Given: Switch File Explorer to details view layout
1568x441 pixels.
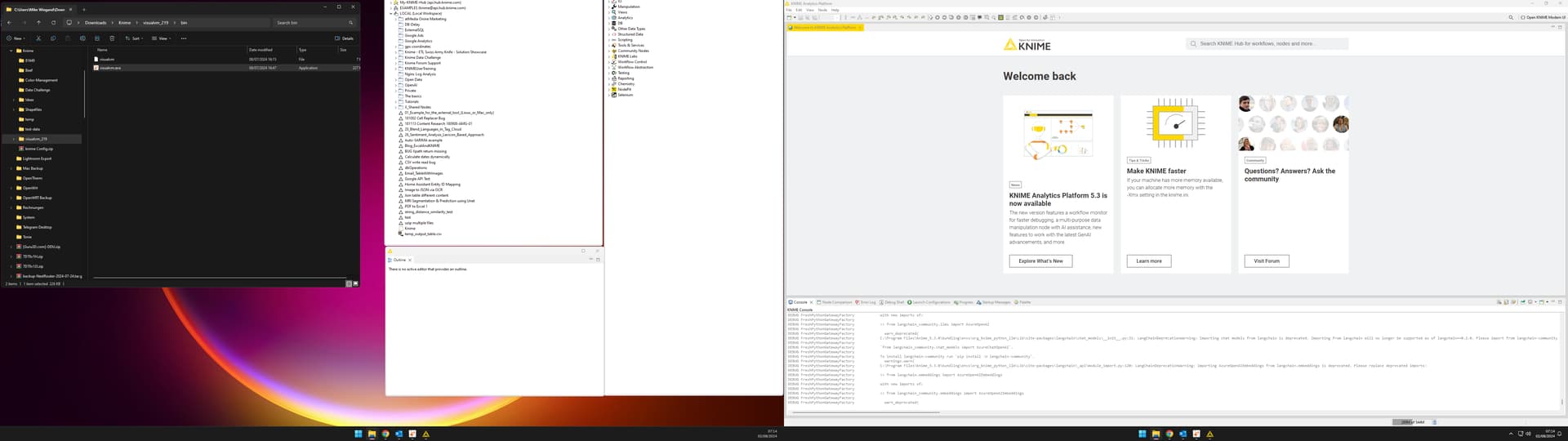Looking at the screenshot, I should tap(349, 283).
